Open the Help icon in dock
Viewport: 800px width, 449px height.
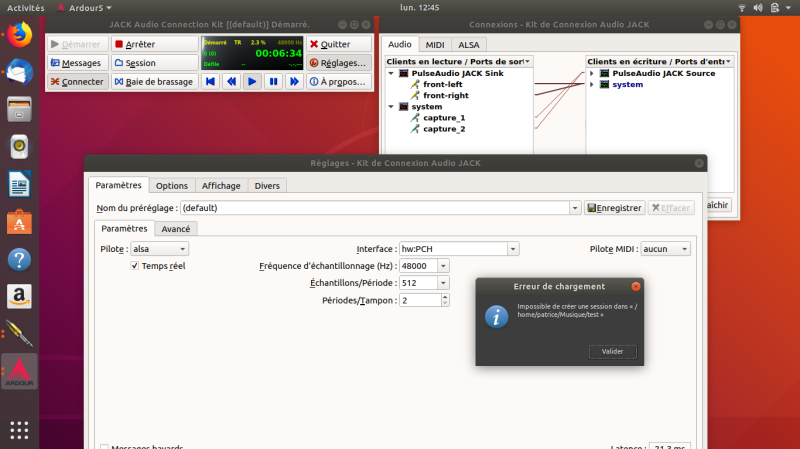click(19, 259)
